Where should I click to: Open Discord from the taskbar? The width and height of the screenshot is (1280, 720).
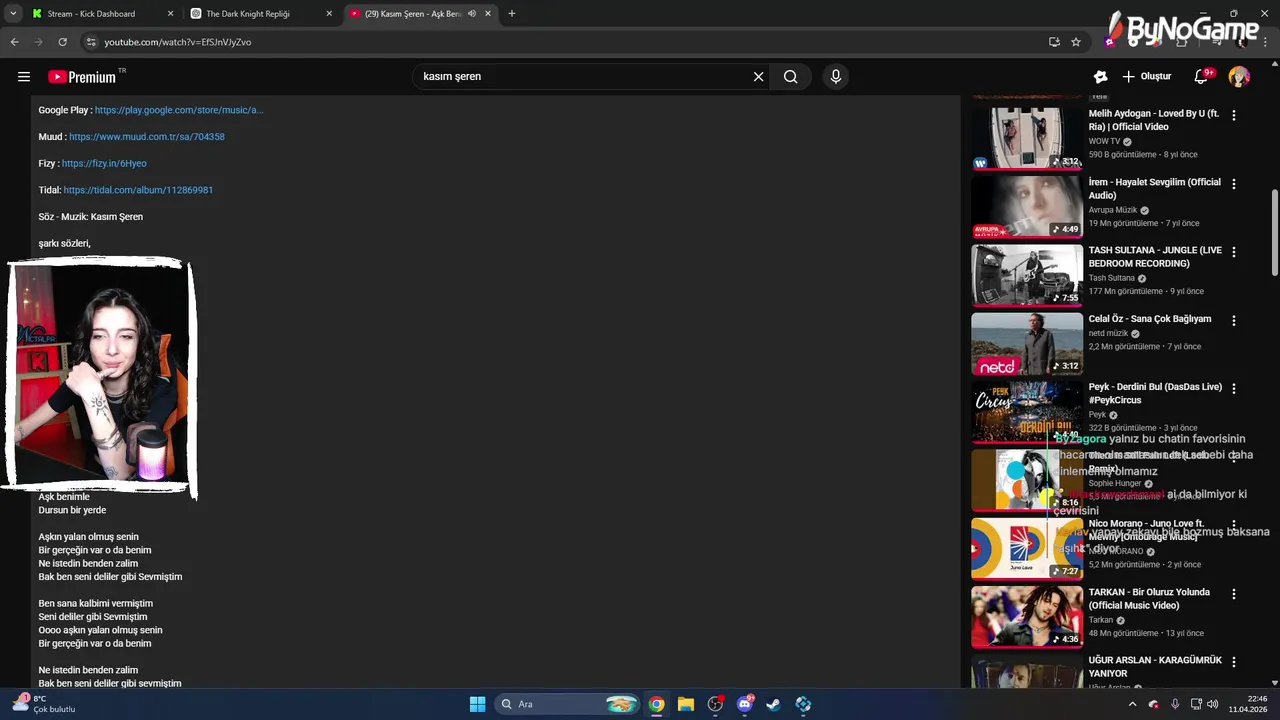click(x=745, y=704)
